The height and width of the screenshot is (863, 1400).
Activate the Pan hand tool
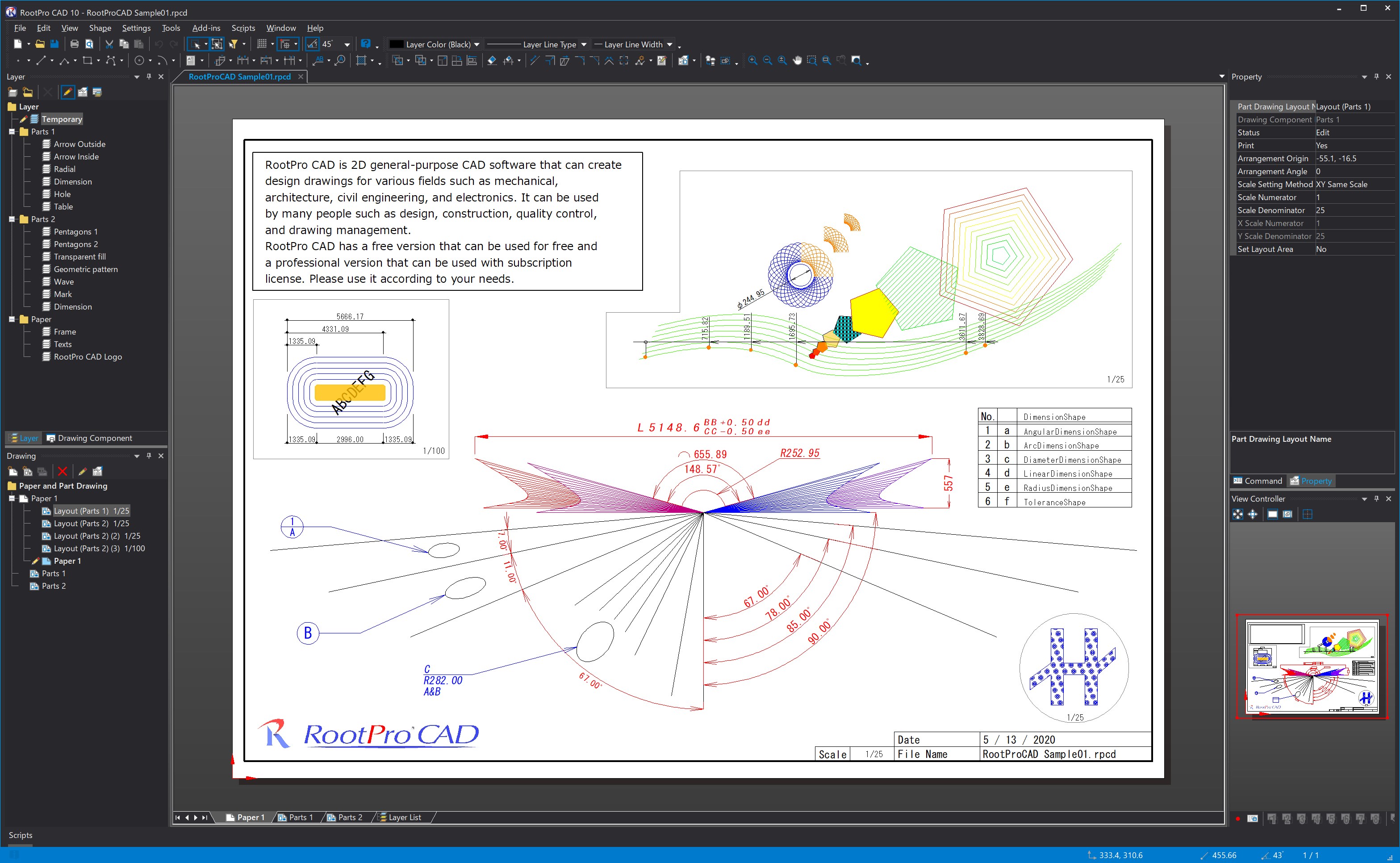(797, 60)
